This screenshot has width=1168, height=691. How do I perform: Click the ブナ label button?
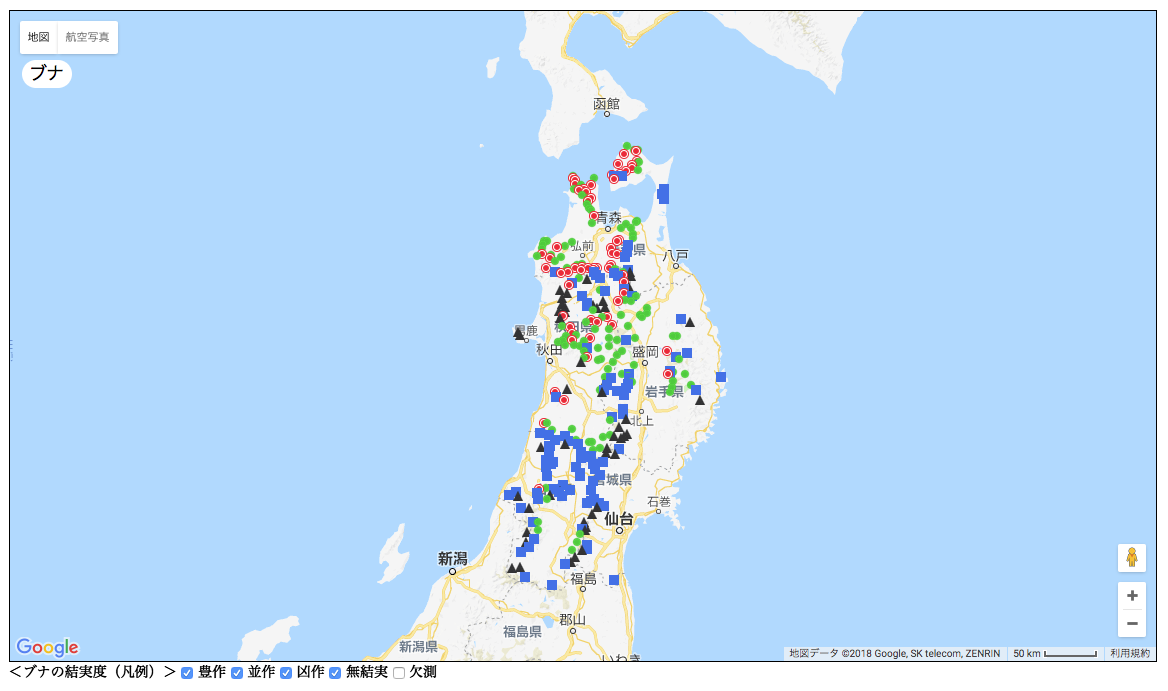coord(47,73)
